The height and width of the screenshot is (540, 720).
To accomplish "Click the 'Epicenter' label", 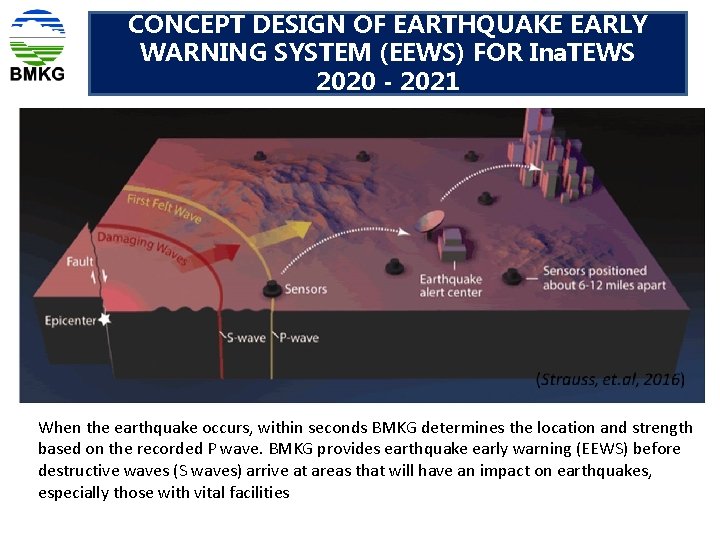I will tap(70, 321).
